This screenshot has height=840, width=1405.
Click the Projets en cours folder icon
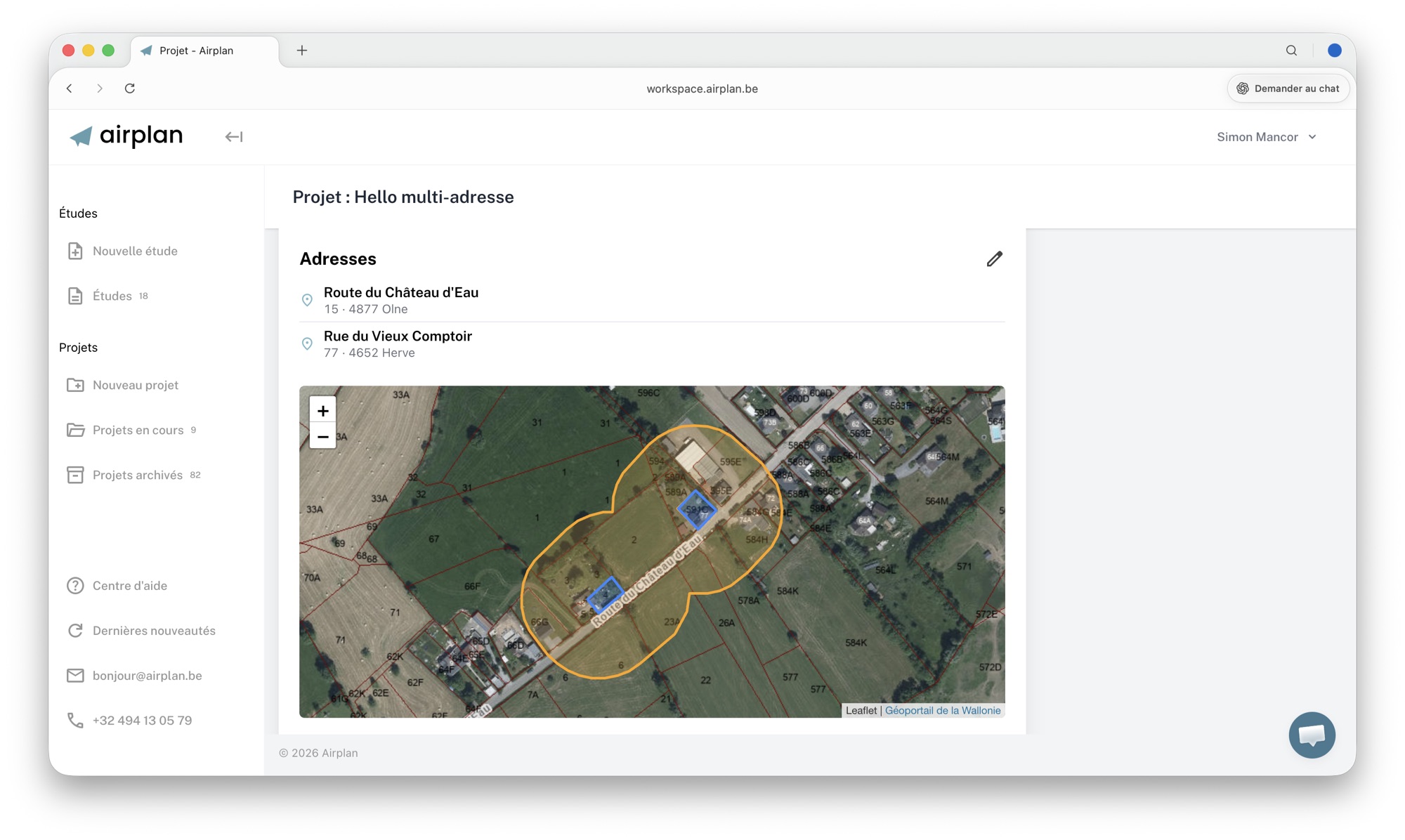[75, 430]
